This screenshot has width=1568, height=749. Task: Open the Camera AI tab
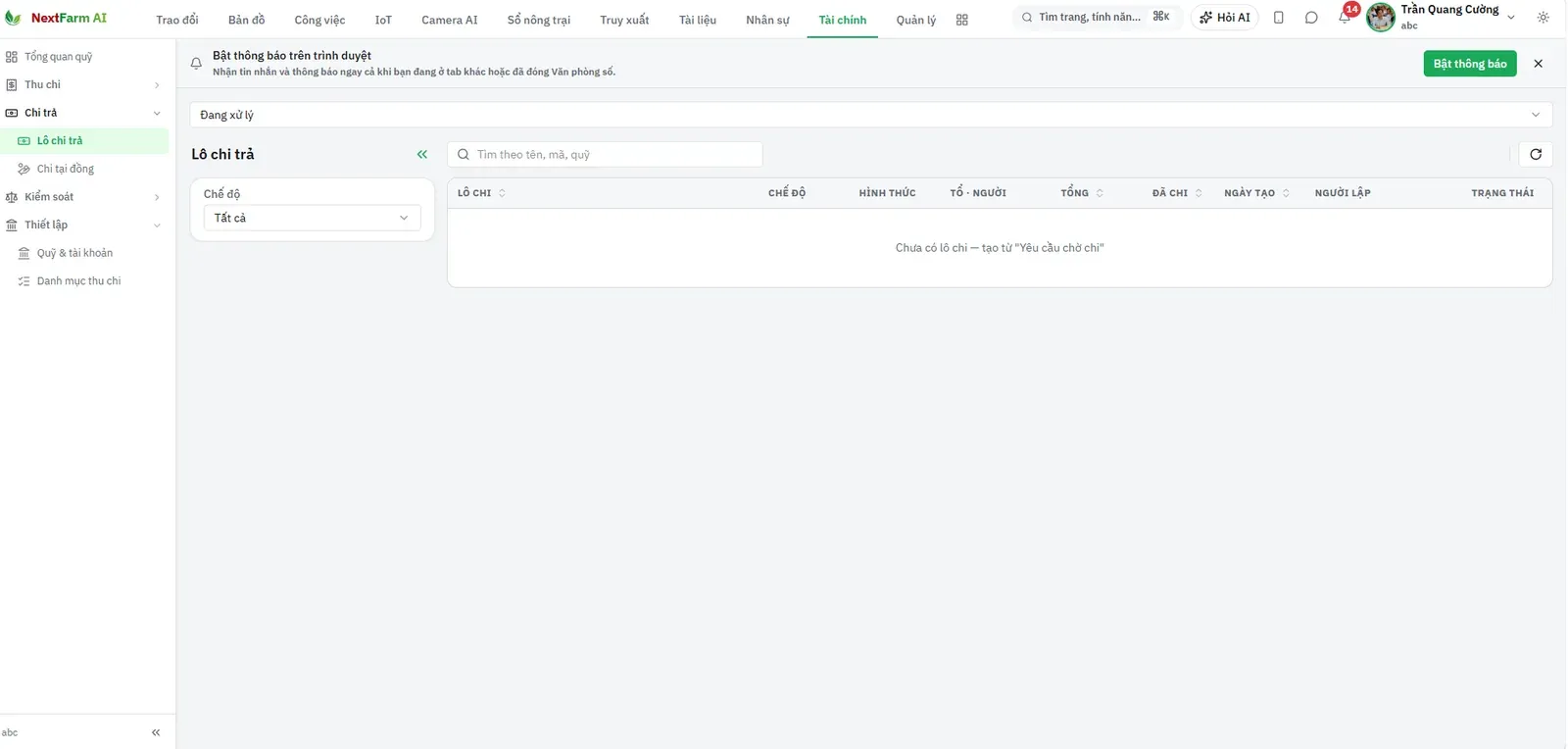point(450,20)
